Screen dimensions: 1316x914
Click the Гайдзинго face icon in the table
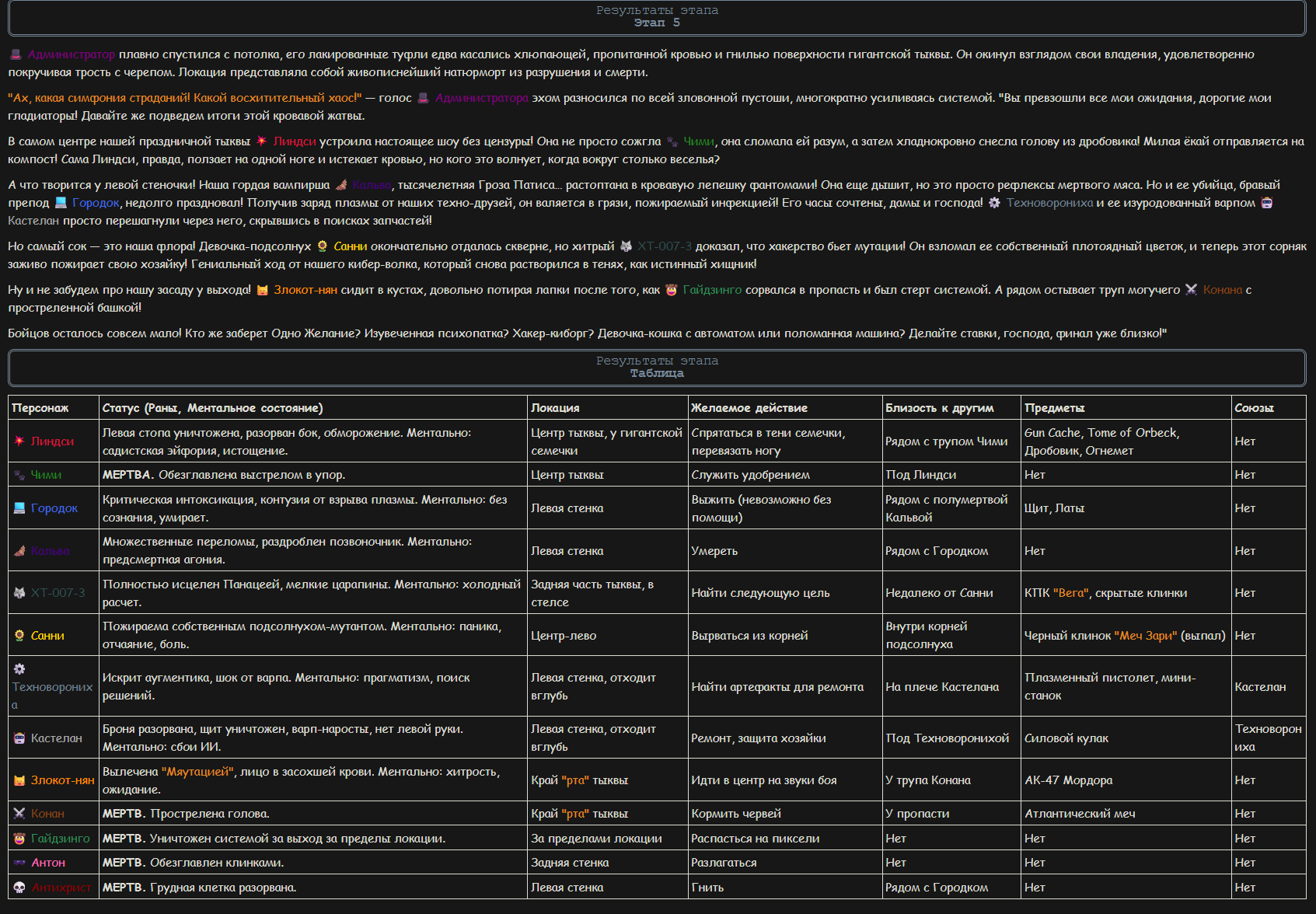pyautogui.click(x=19, y=839)
